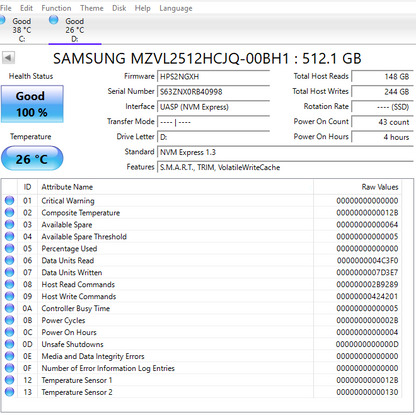Click the status orb for Power On Hours attribute

pos(9,332)
